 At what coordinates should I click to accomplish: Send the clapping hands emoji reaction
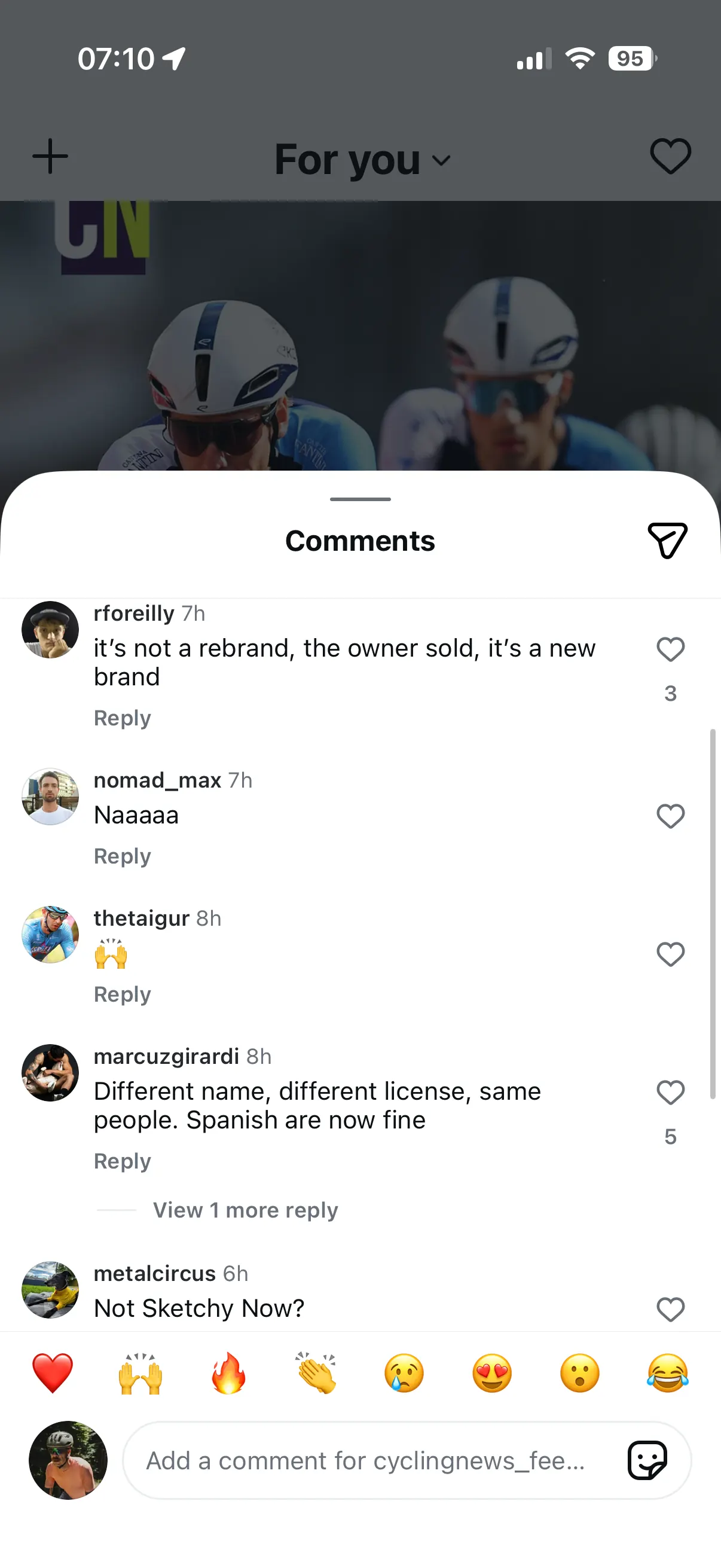coord(316,1373)
